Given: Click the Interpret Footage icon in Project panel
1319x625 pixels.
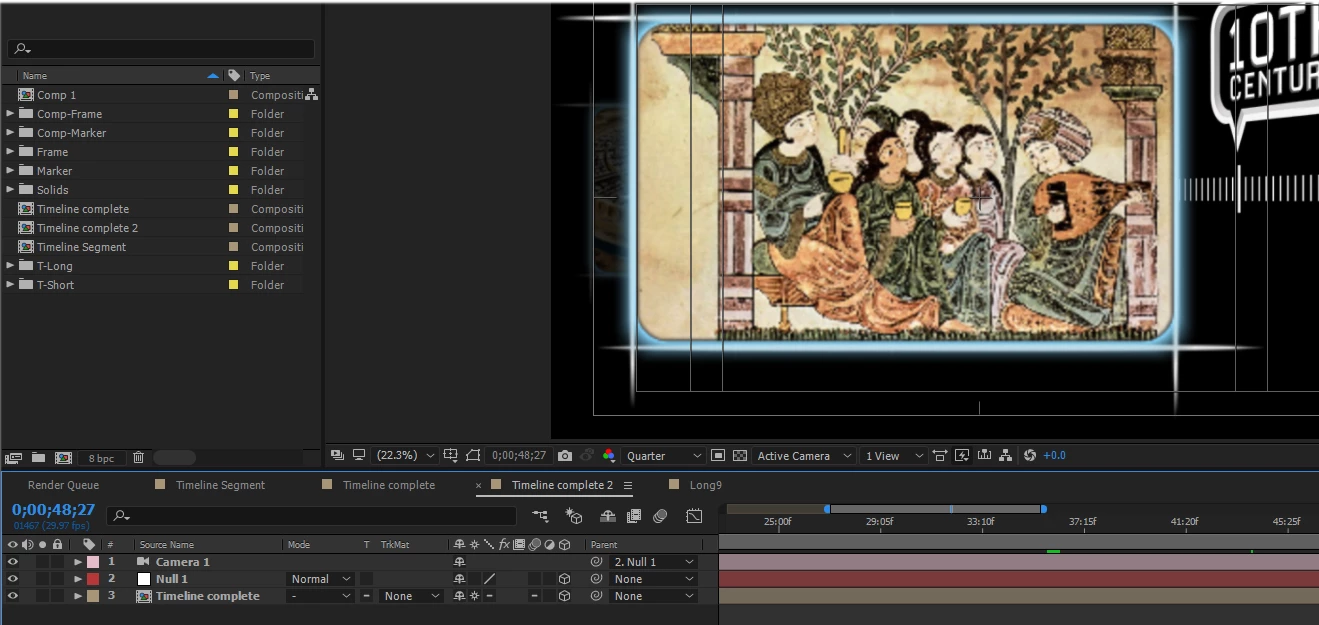Looking at the screenshot, I should point(13,458).
